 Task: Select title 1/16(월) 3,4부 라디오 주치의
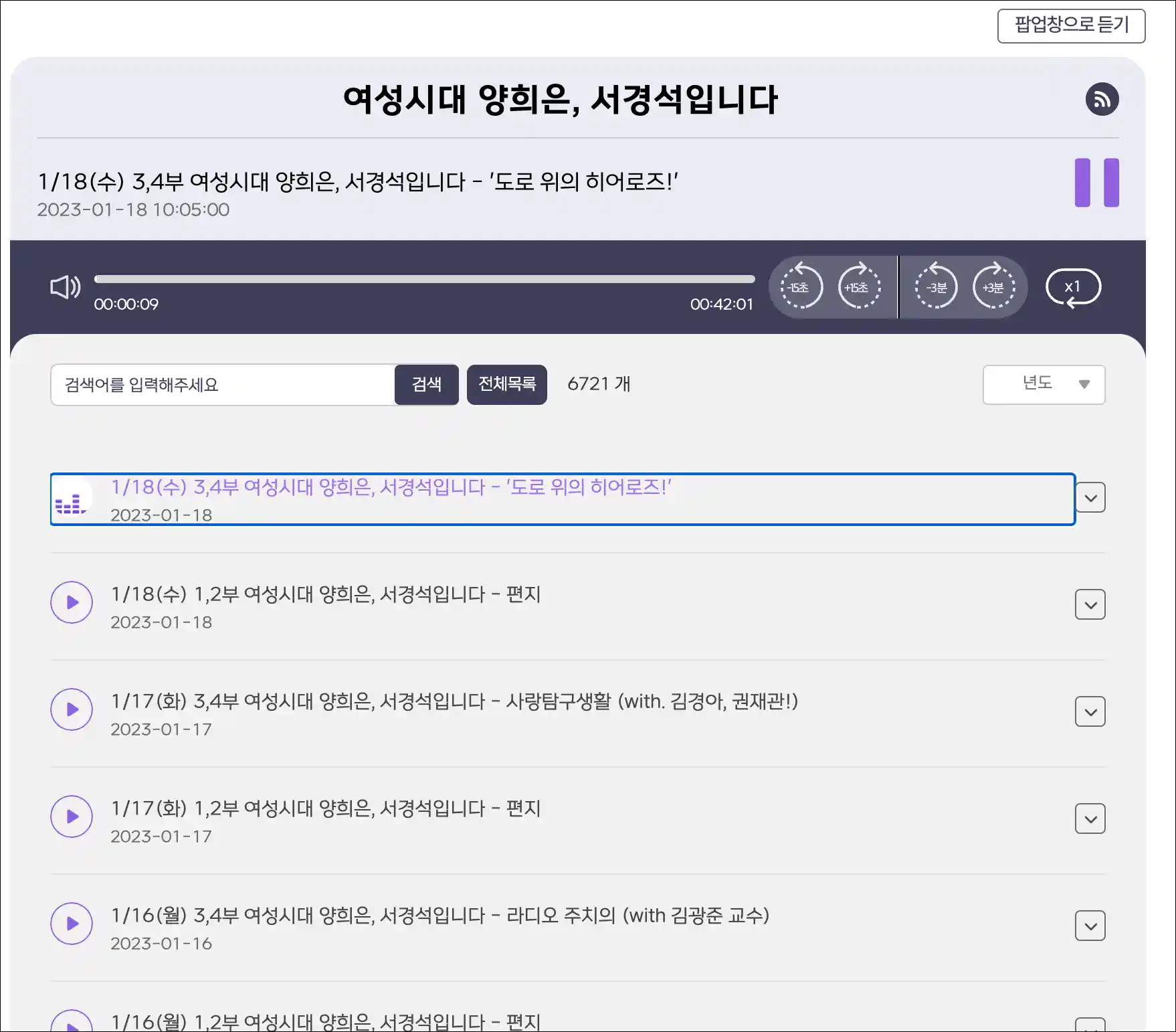pyautogui.click(x=440, y=916)
